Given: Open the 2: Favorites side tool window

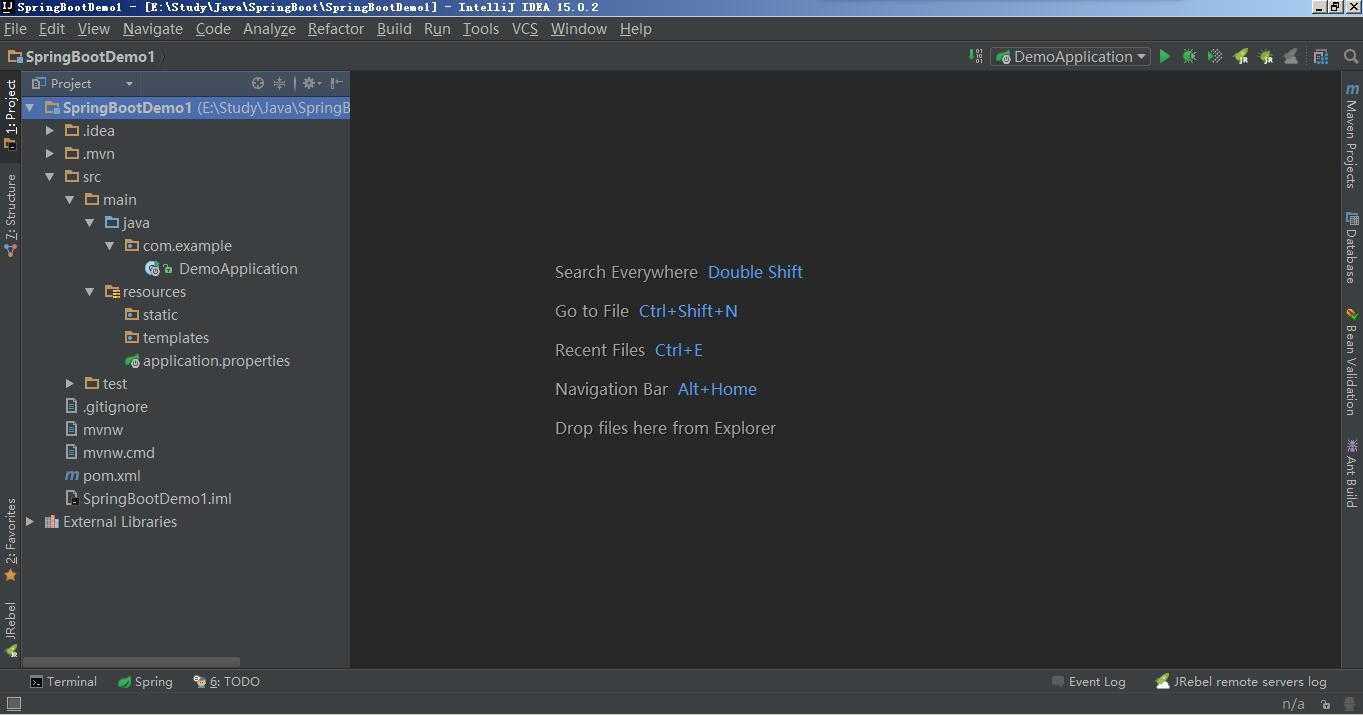Looking at the screenshot, I should (x=11, y=540).
